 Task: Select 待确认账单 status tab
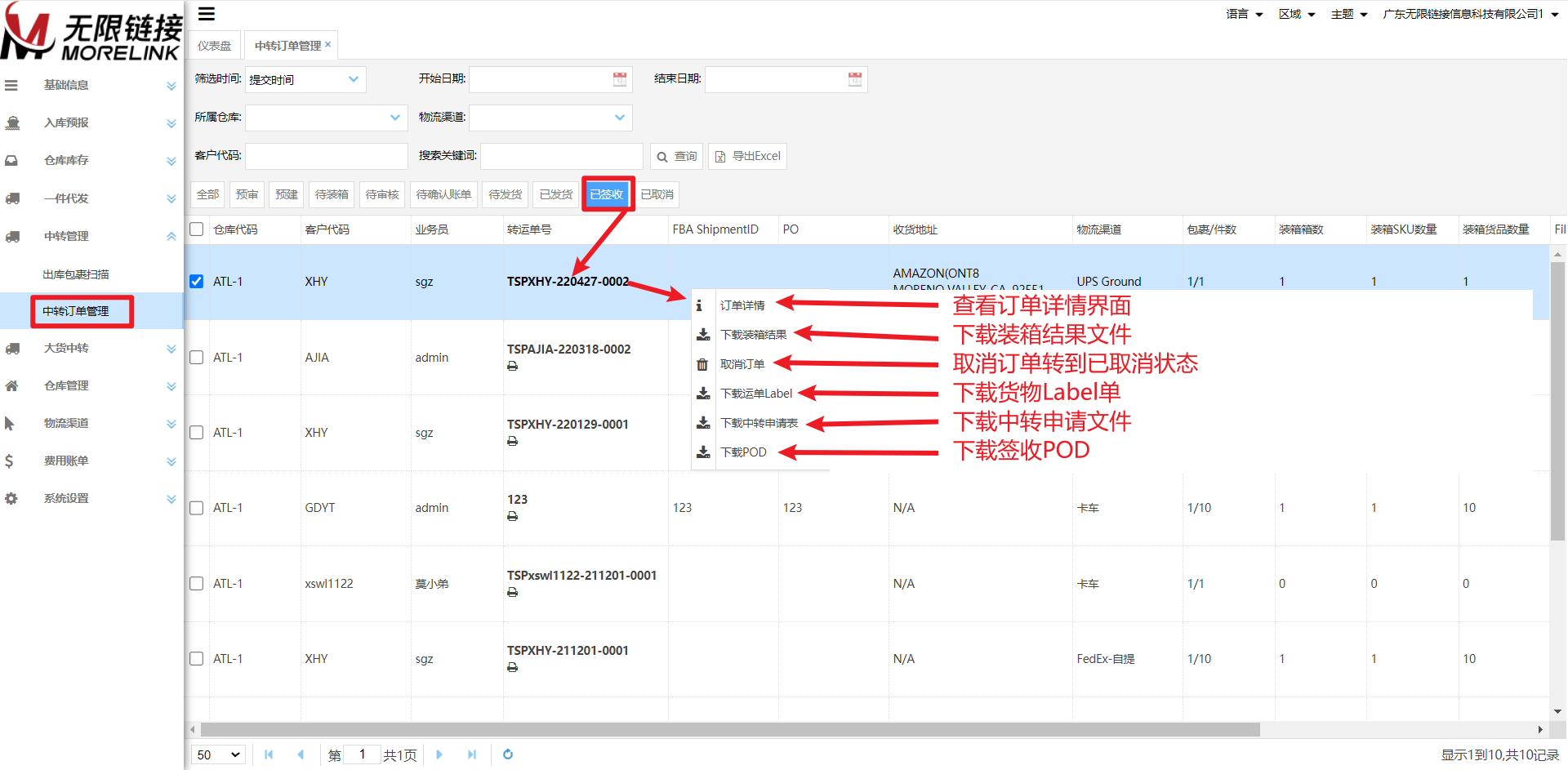(x=443, y=194)
